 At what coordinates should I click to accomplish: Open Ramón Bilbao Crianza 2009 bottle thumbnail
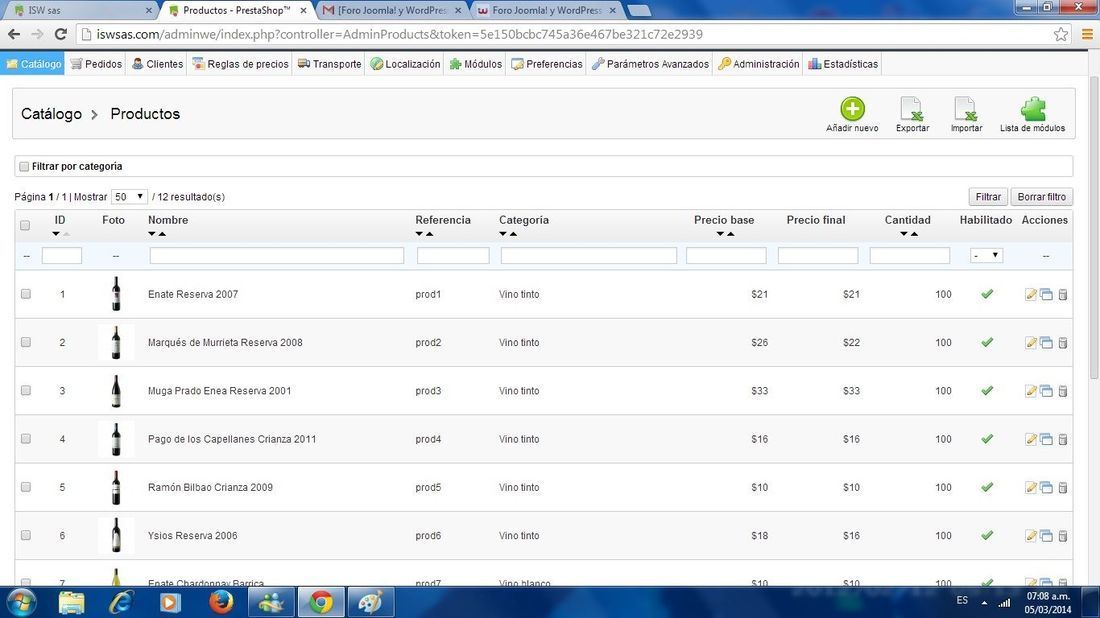pyautogui.click(x=116, y=488)
